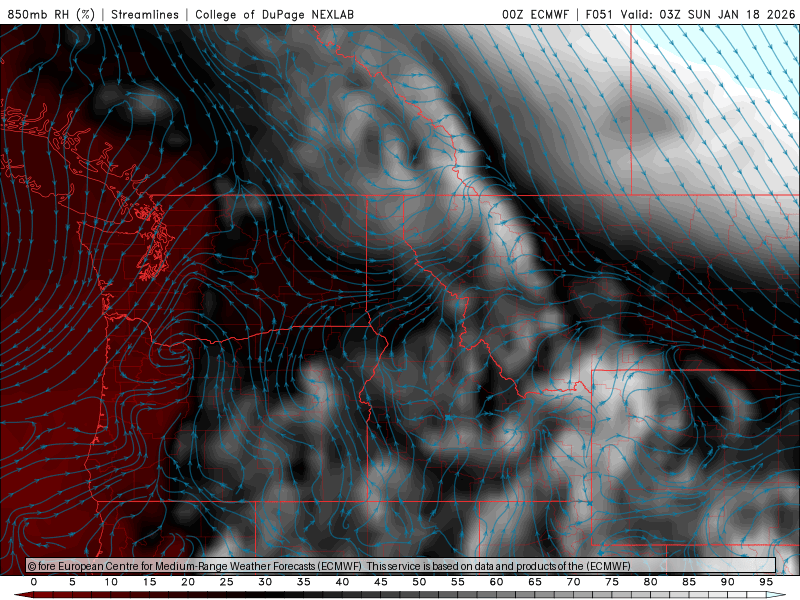The height and width of the screenshot is (600, 800).
Task: Select the "95" legend number
Action: pos(766,582)
